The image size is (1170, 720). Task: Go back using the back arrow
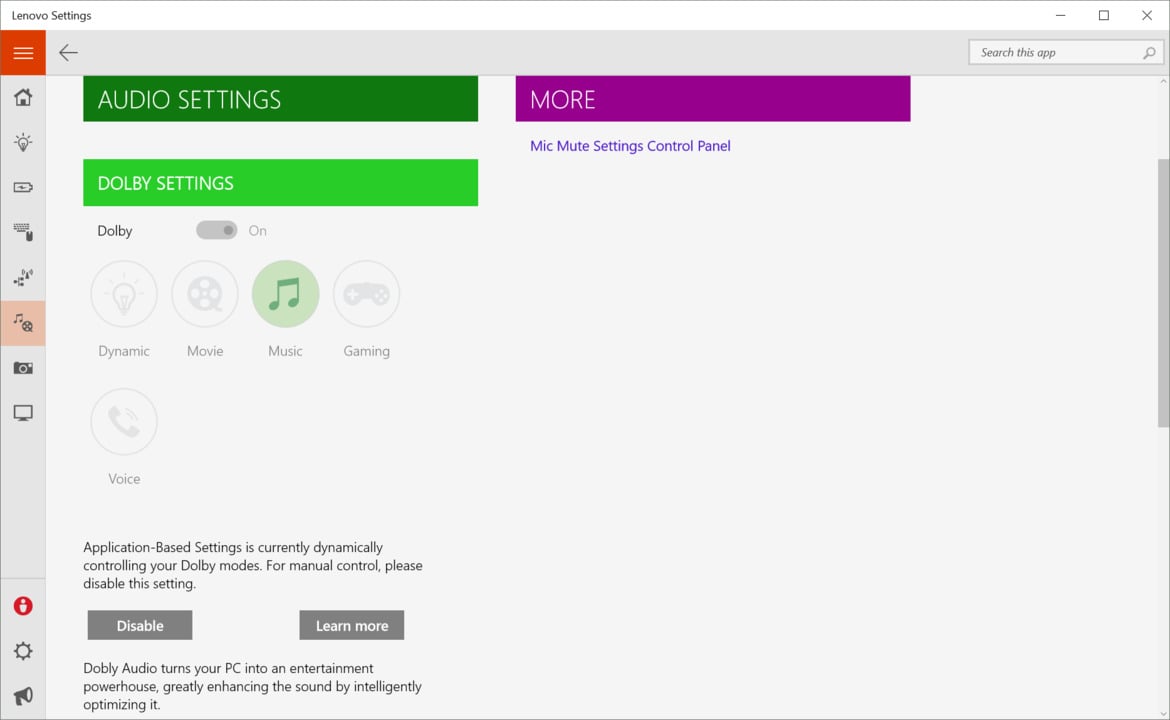click(68, 53)
